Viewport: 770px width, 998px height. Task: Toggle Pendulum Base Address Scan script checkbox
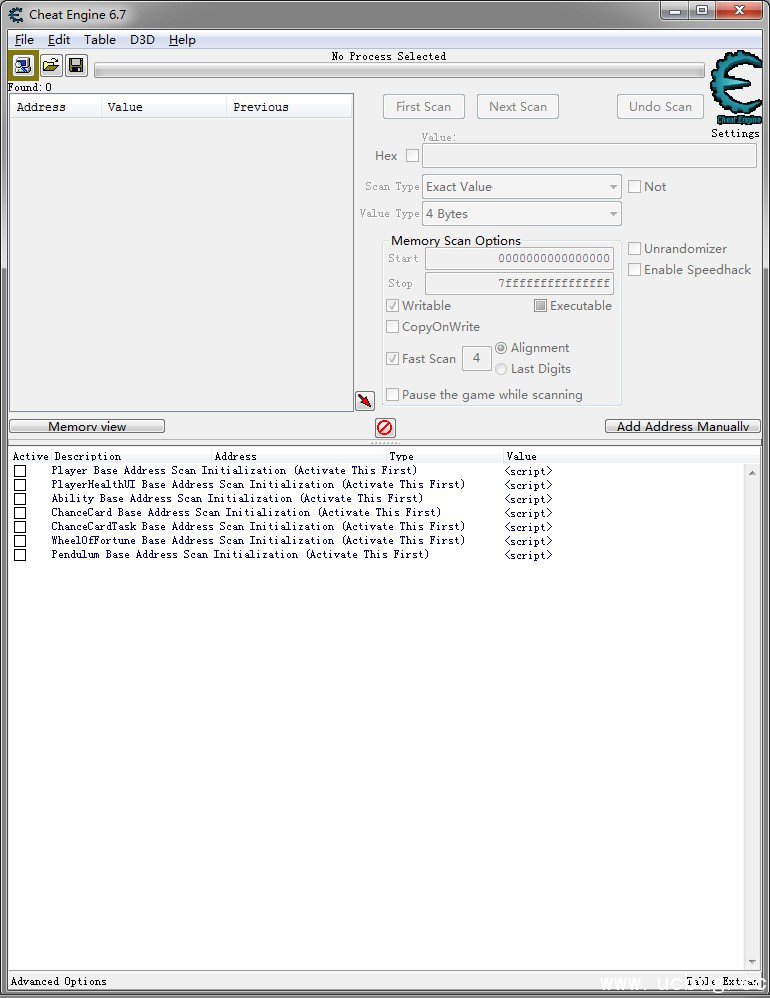[20, 555]
